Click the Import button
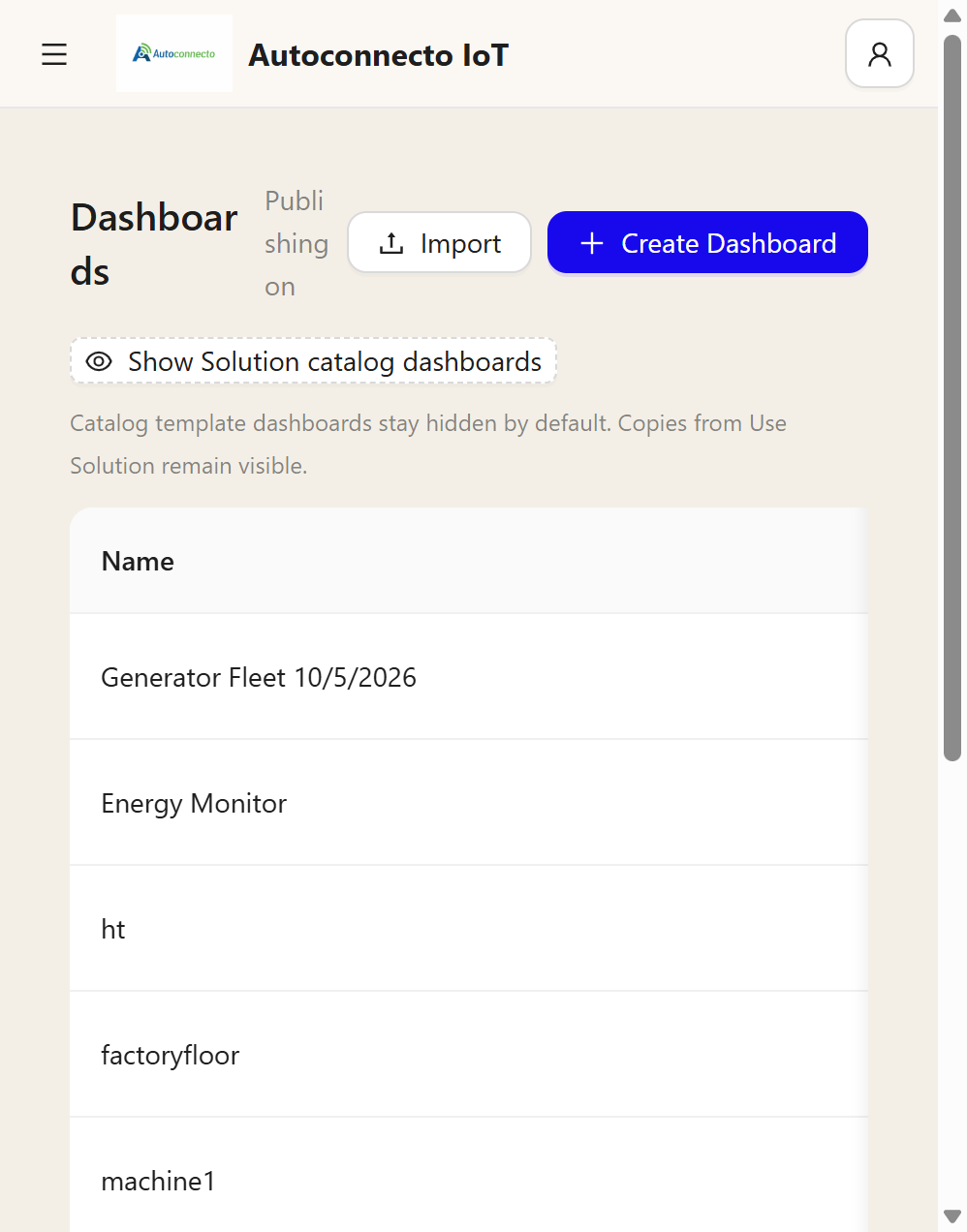Image resolution: width=967 pixels, height=1232 pixels. 439,242
